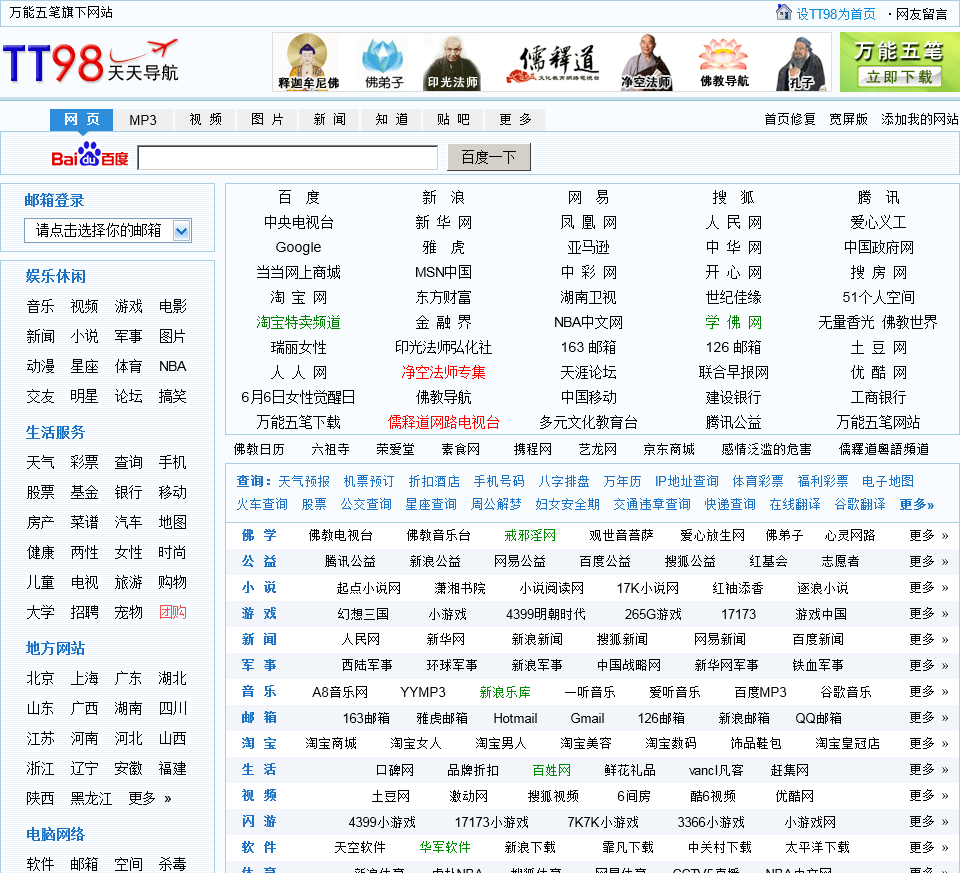
Task: Click the Baidu 百度 logo
Action: (90, 155)
